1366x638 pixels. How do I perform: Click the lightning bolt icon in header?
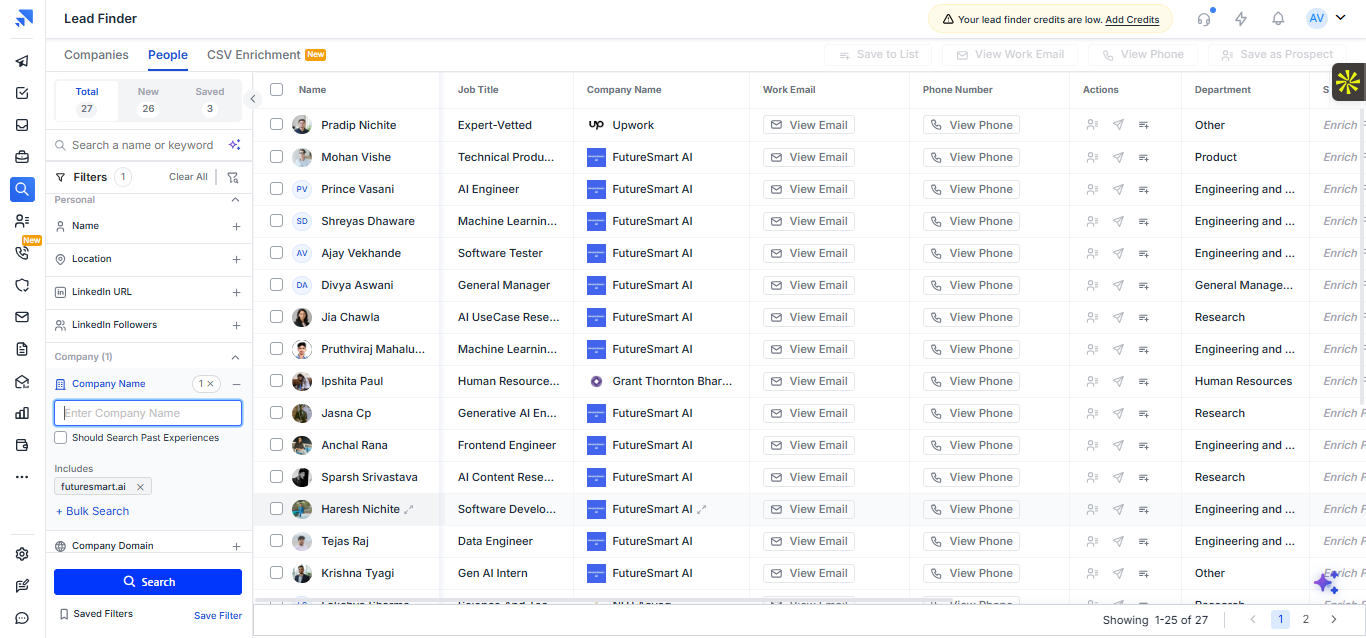1241,19
